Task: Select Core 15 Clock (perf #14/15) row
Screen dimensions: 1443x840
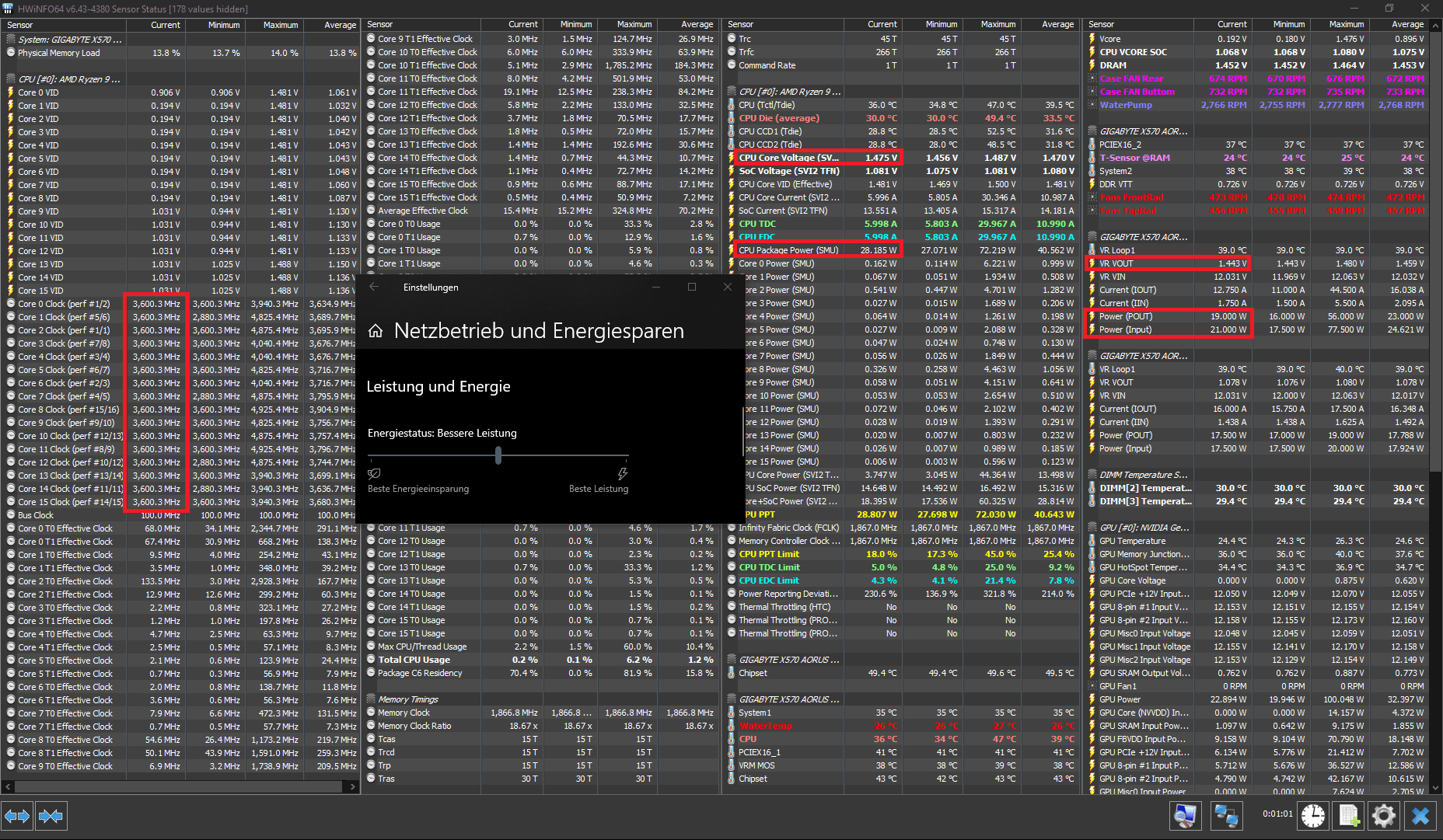Action: click(x=180, y=502)
